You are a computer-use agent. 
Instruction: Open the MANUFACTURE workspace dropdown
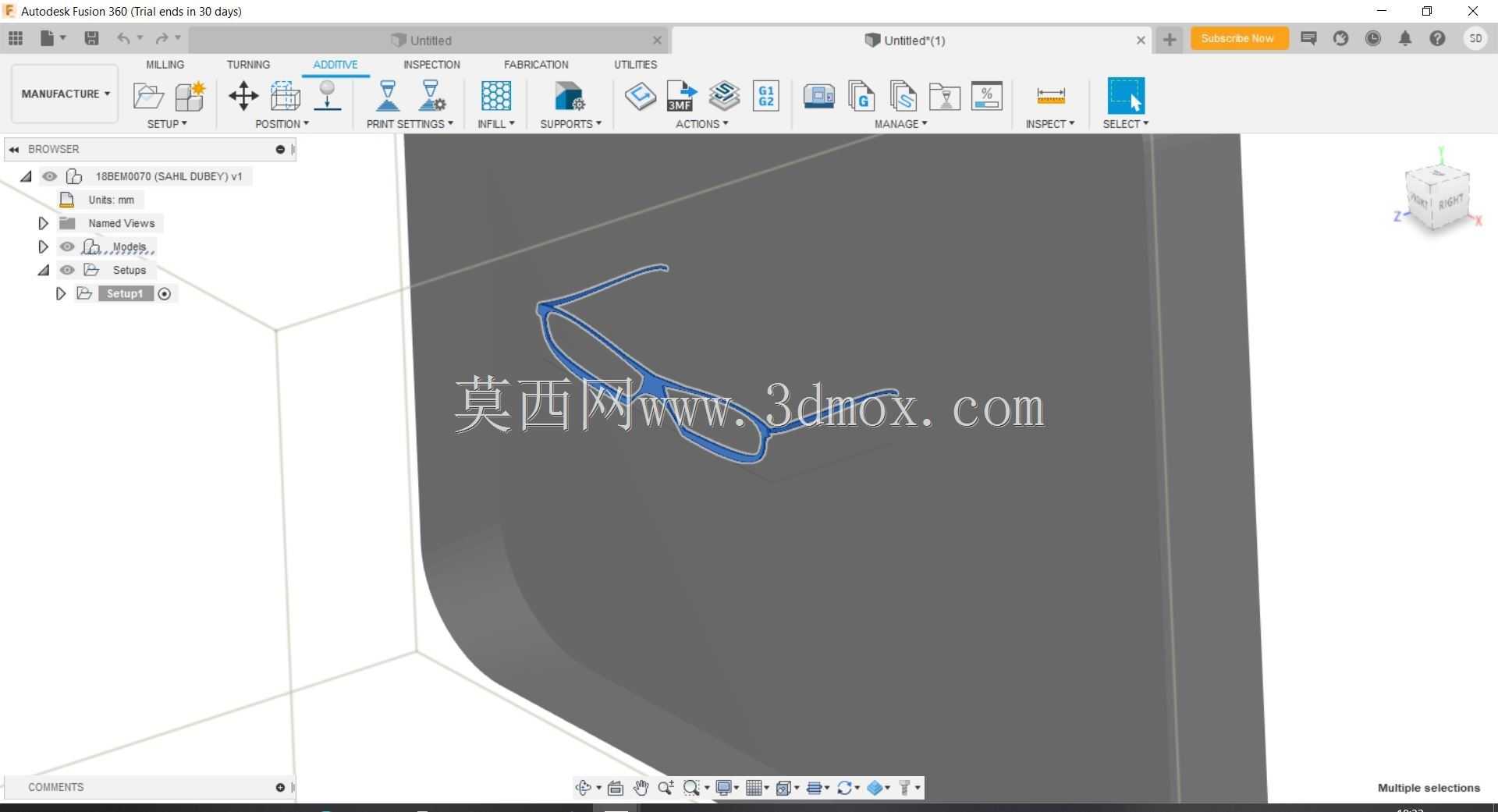point(65,94)
